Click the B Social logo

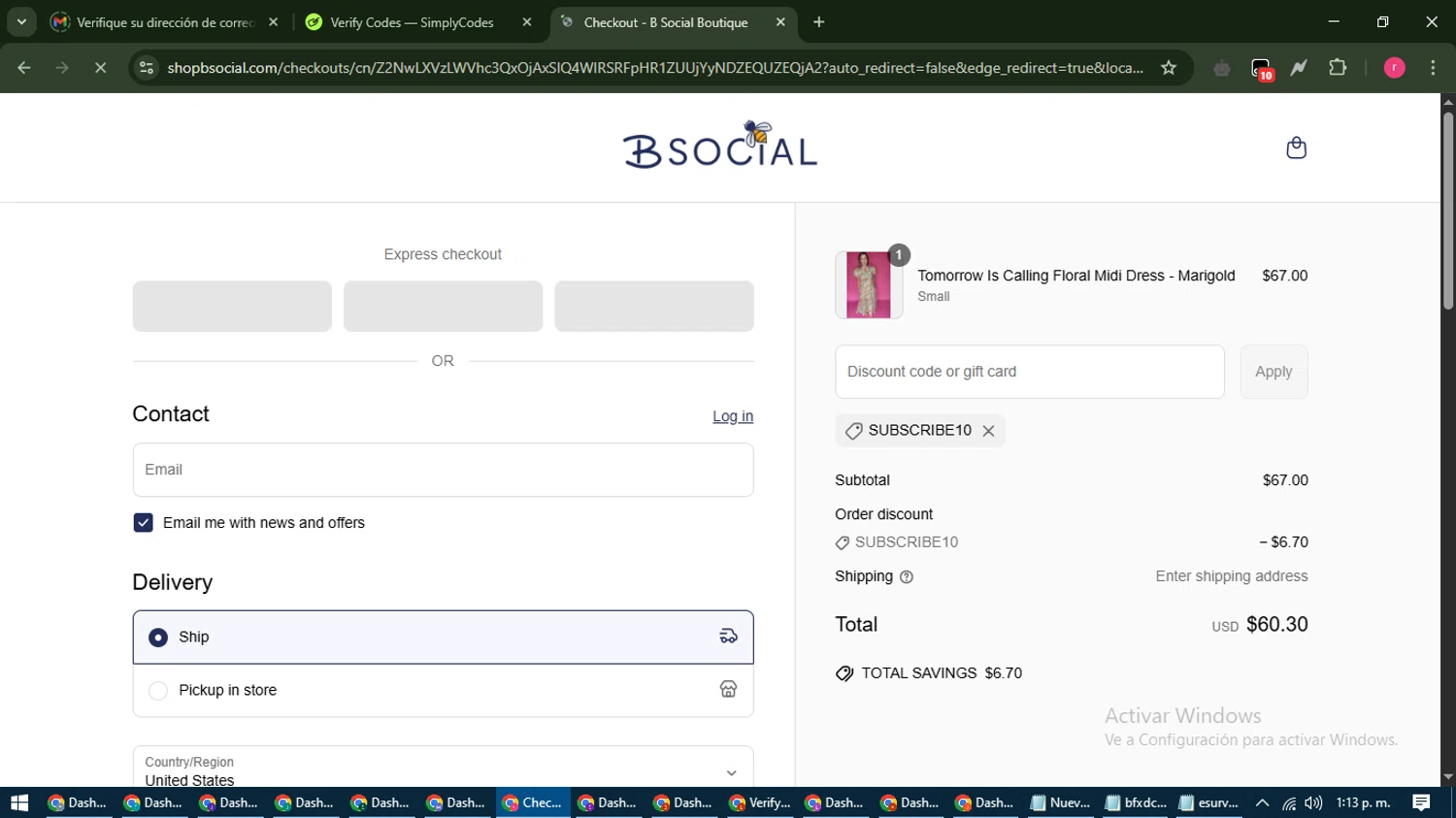(720, 146)
